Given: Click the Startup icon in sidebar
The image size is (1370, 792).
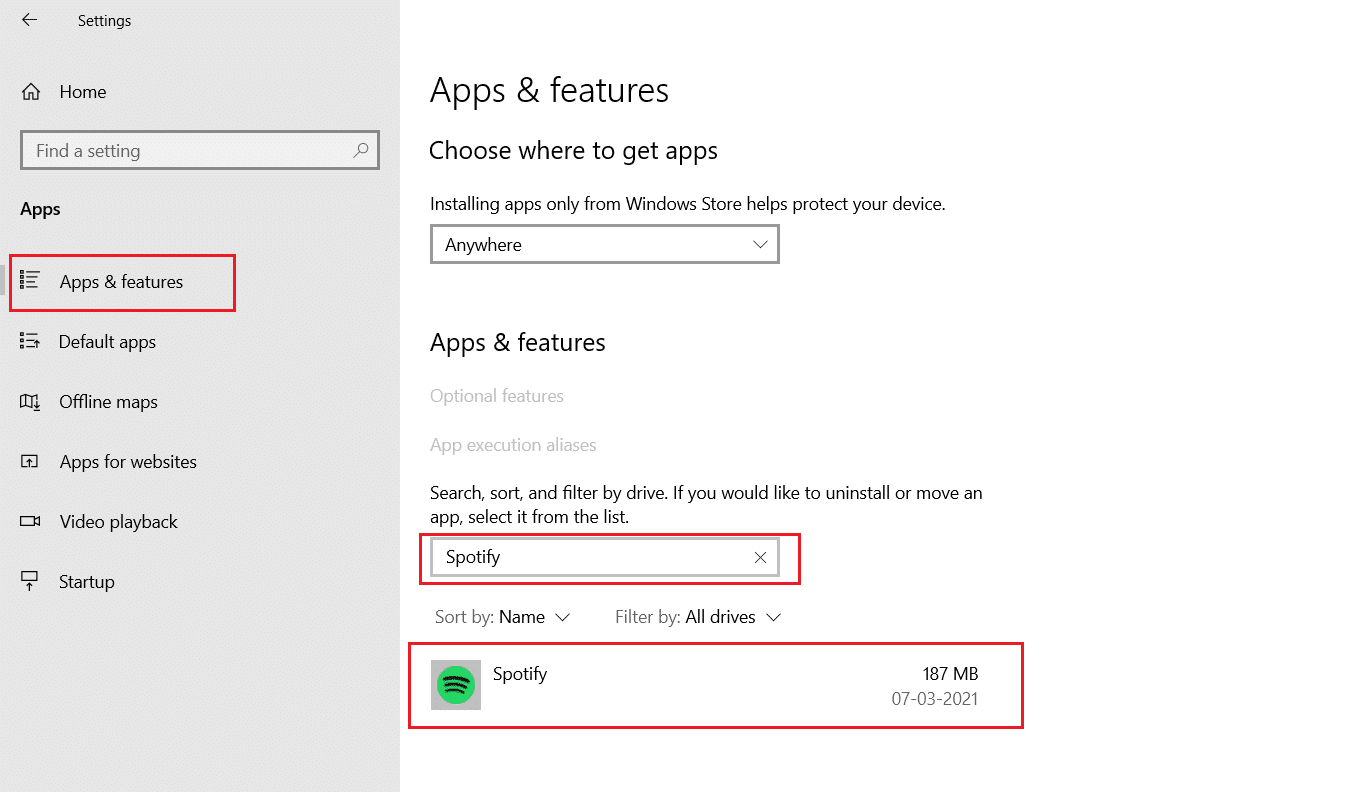Looking at the screenshot, I should click(x=30, y=582).
